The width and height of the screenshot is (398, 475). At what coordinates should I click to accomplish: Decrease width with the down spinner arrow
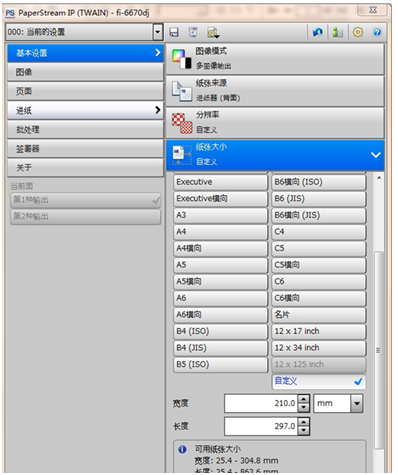[x=303, y=408]
